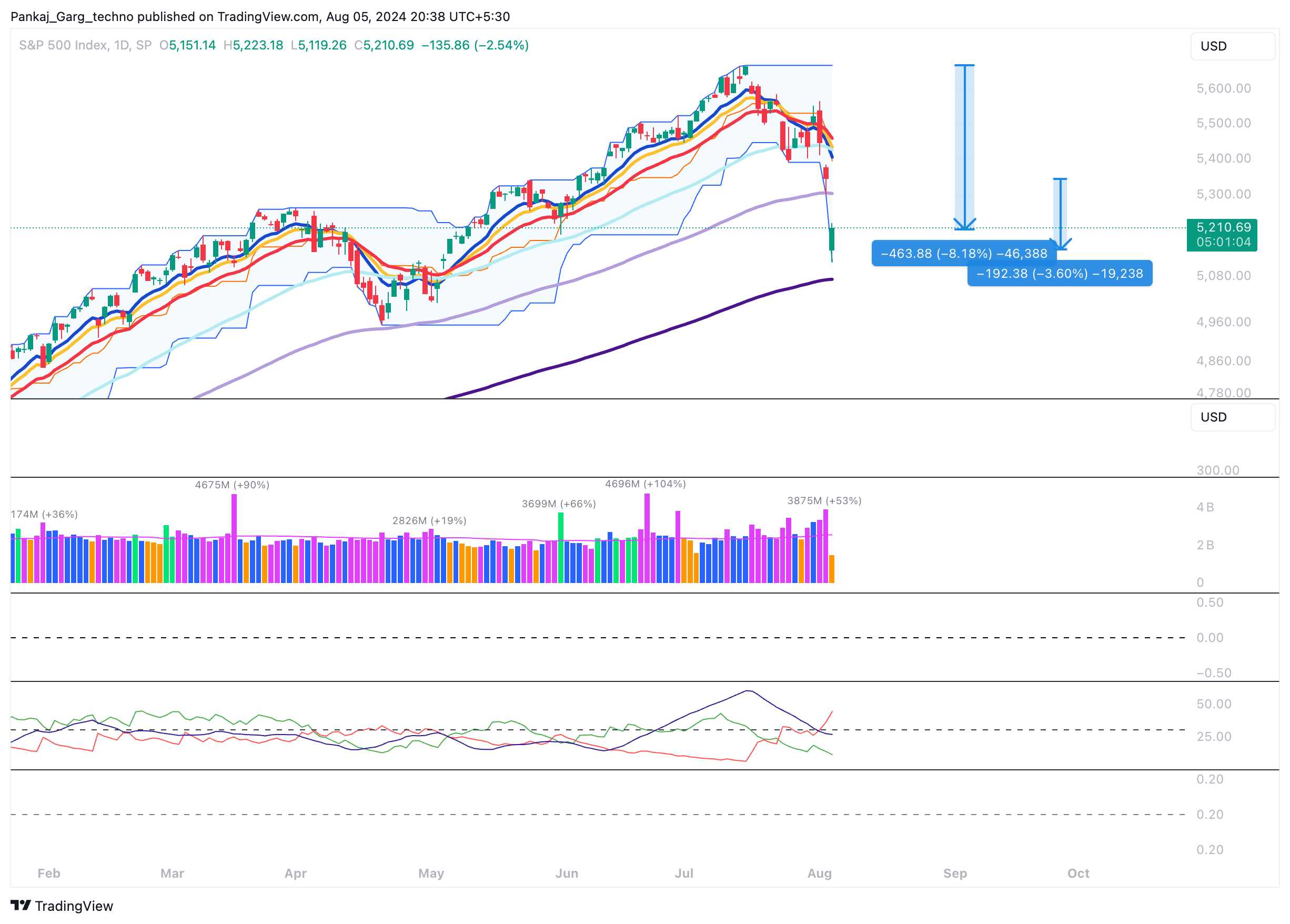Select the Aug label on time axis

tap(819, 873)
